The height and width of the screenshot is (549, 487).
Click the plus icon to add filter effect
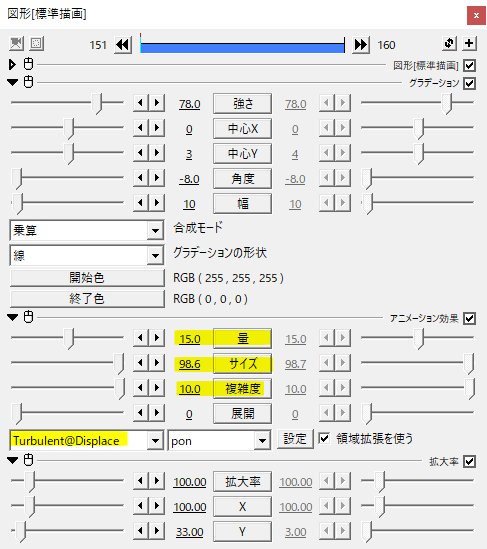(469, 43)
